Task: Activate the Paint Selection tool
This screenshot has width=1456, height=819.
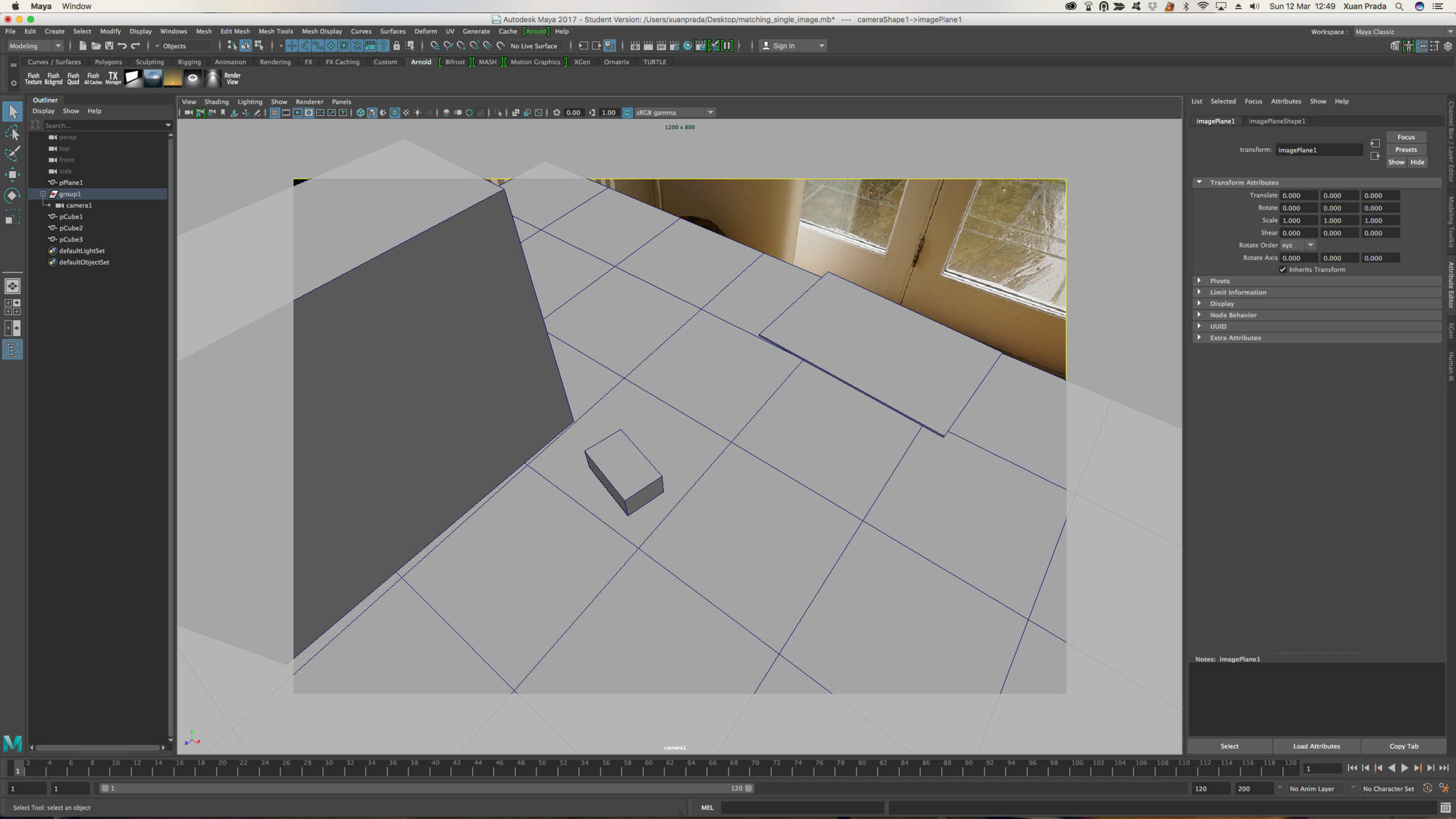Action: click(12, 154)
